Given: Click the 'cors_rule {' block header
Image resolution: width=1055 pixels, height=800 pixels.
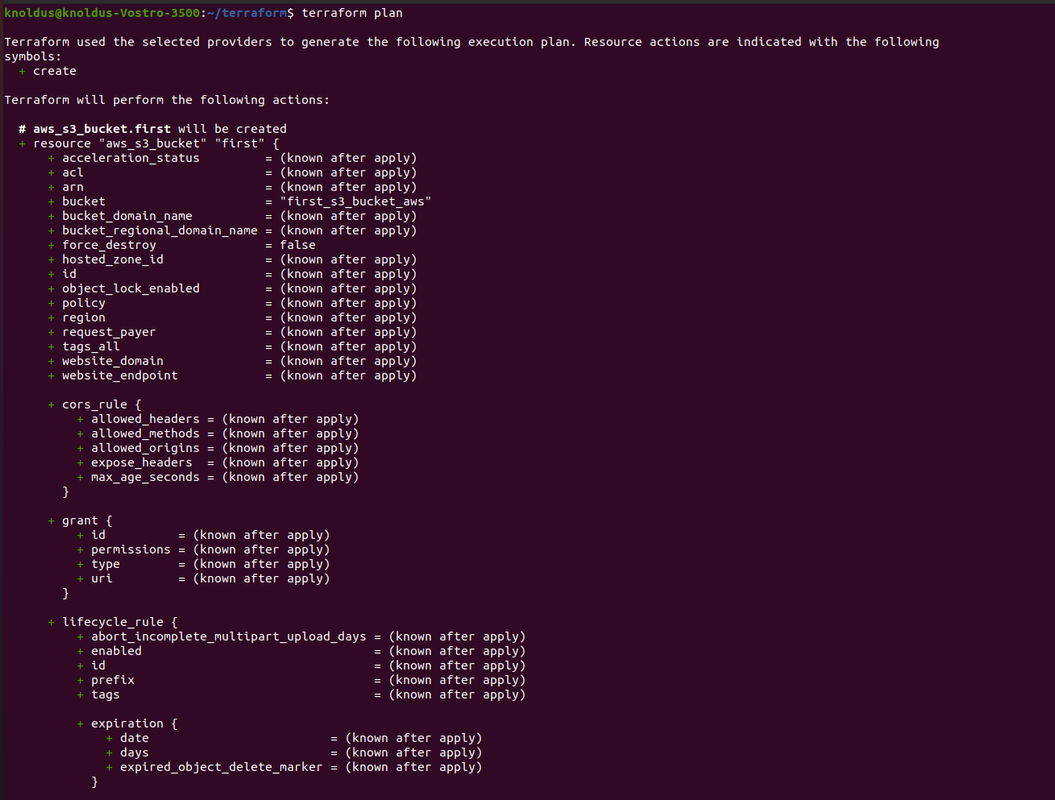Looking at the screenshot, I should (102, 405).
